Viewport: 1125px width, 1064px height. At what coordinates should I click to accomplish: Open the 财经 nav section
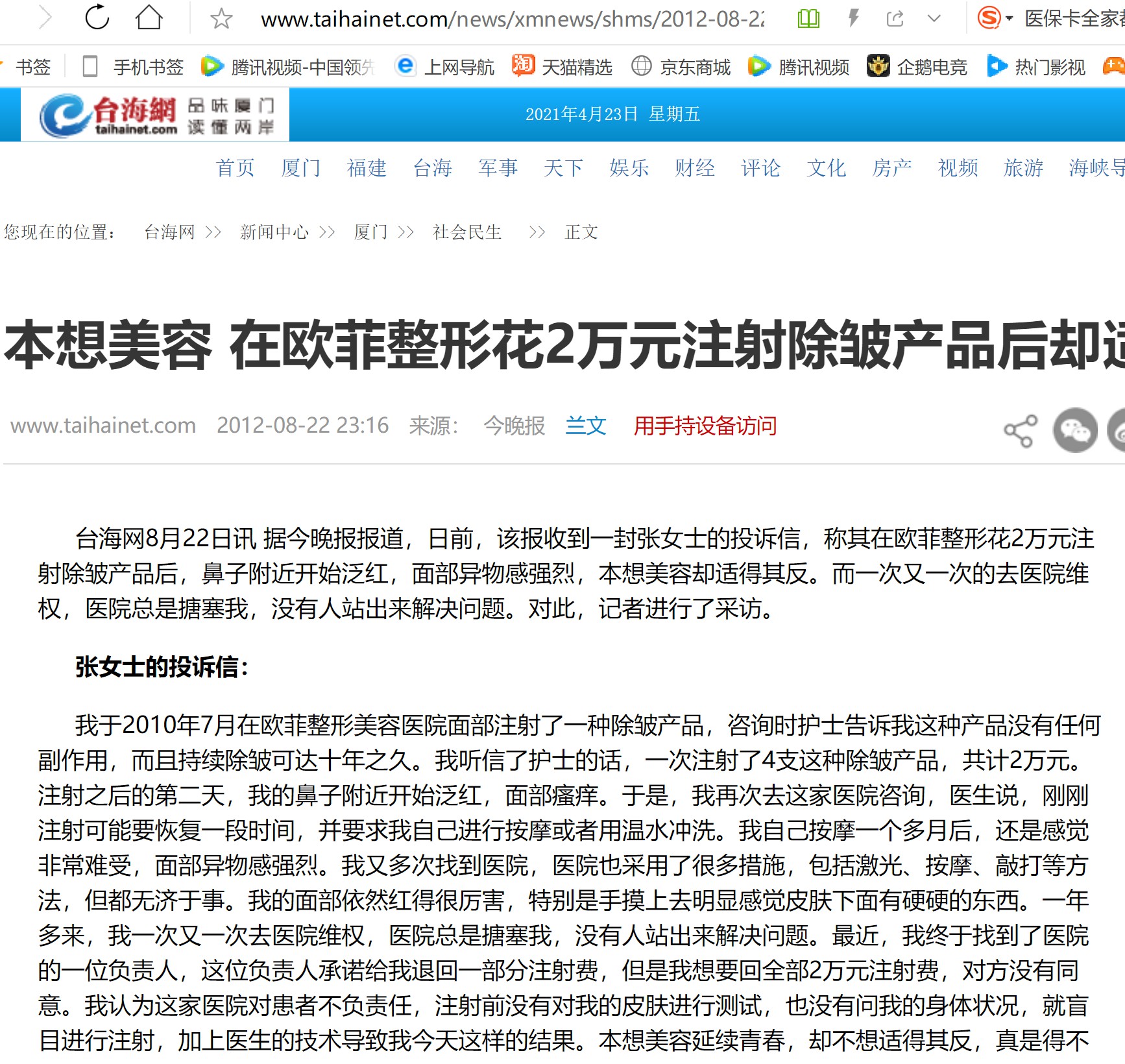click(x=694, y=168)
